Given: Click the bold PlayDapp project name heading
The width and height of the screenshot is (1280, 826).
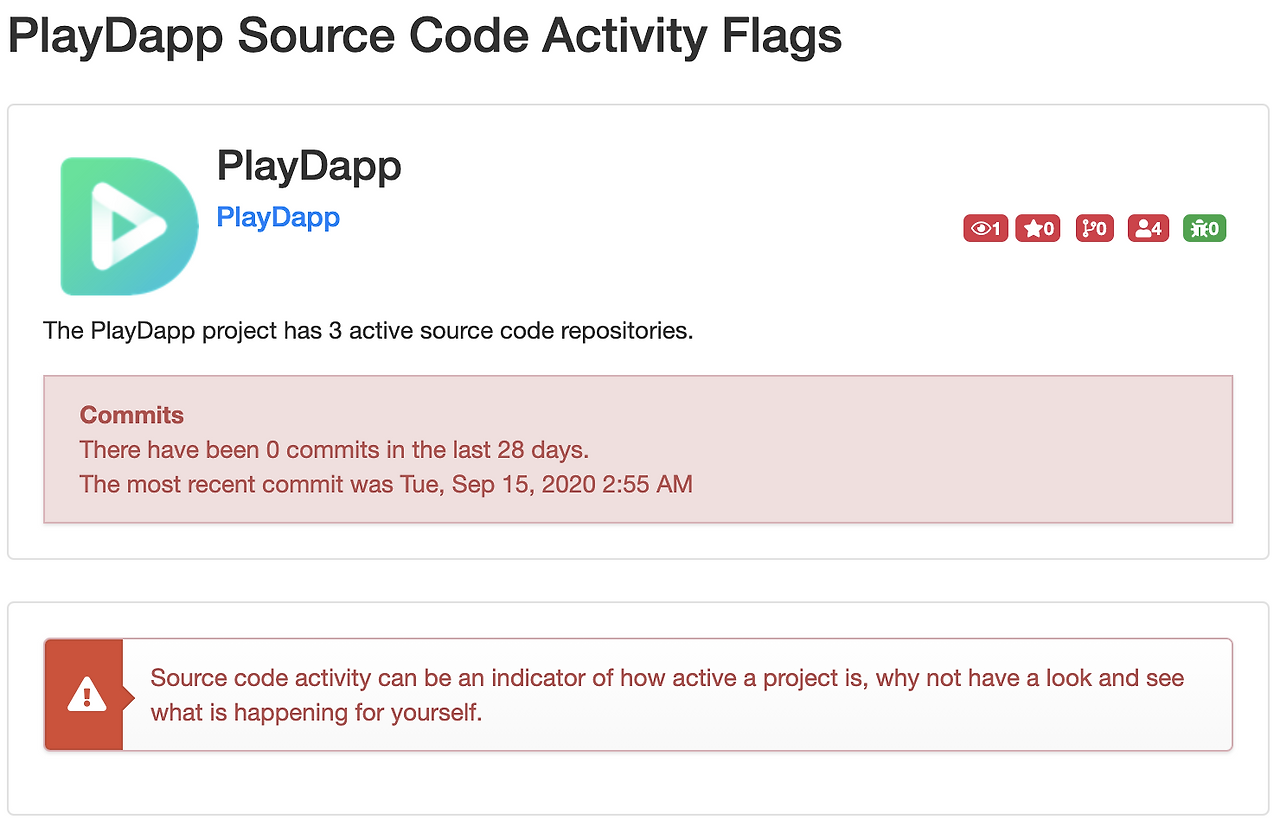Looking at the screenshot, I should (309, 166).
